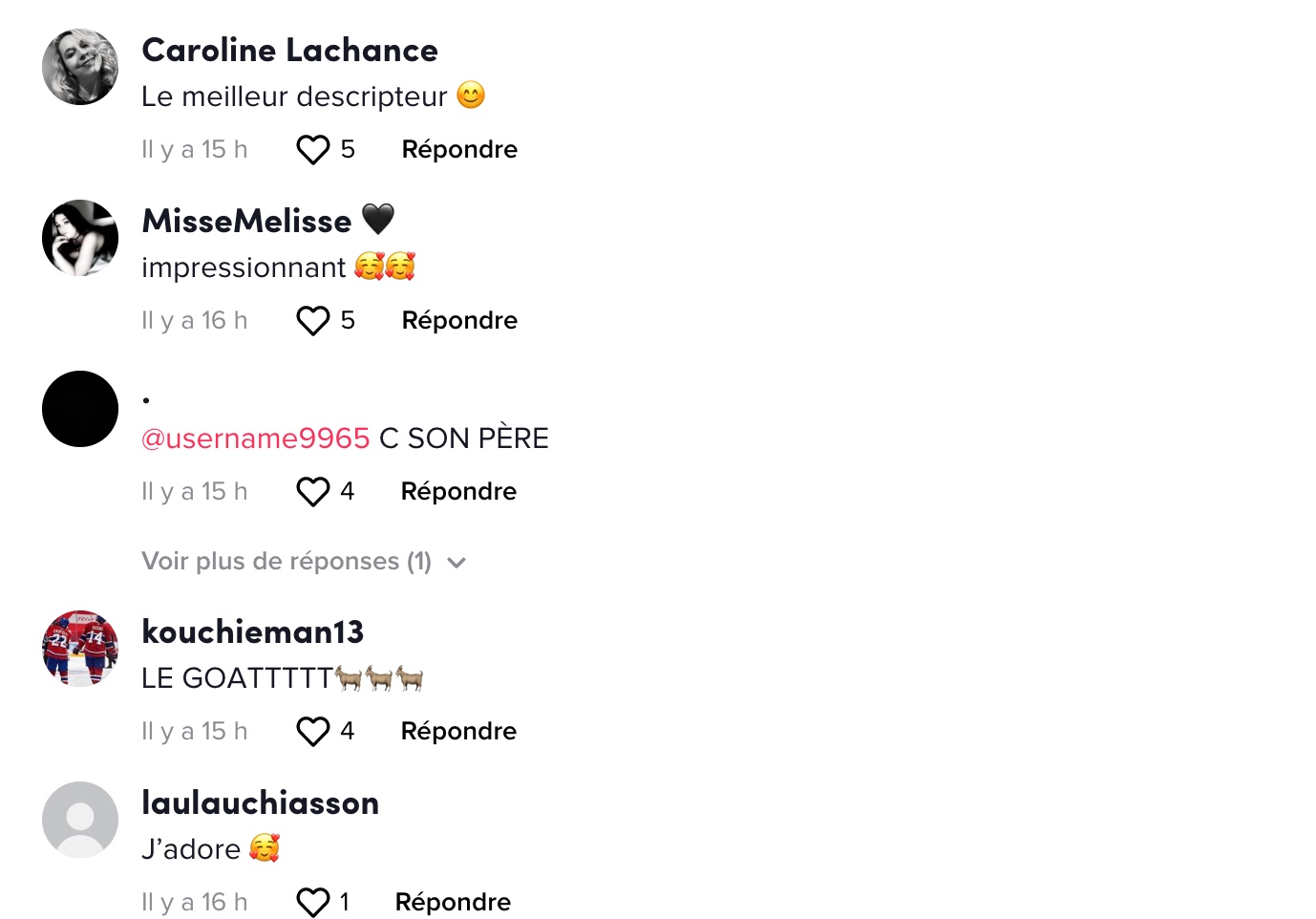Click Répondre under MisseMelisse's comment
Screen dimensions: 1316x919
pyautogui.click(x=459, y=321)
